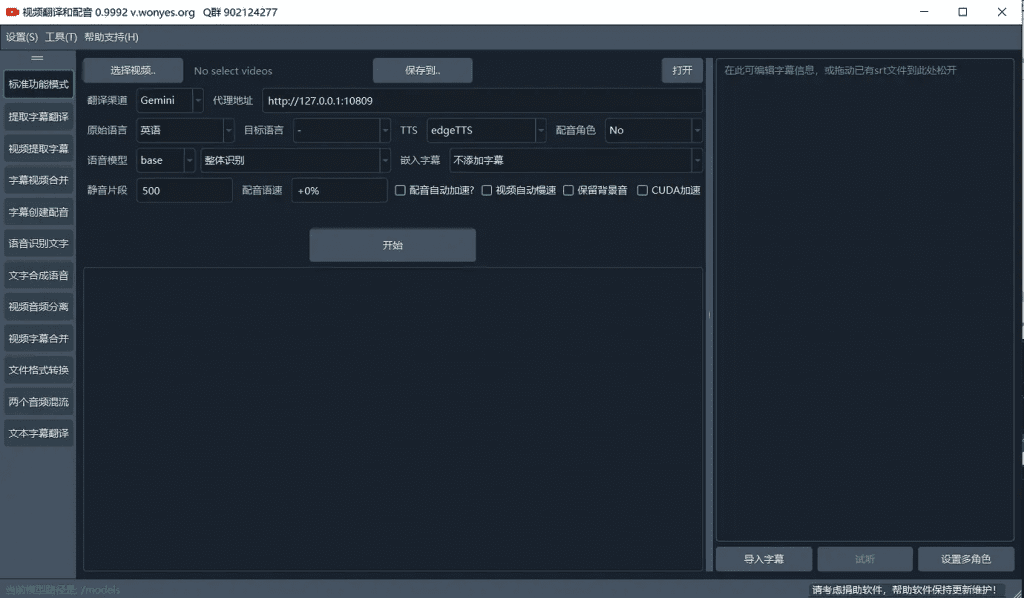Select 视频提取字幕 function mode

38,147
